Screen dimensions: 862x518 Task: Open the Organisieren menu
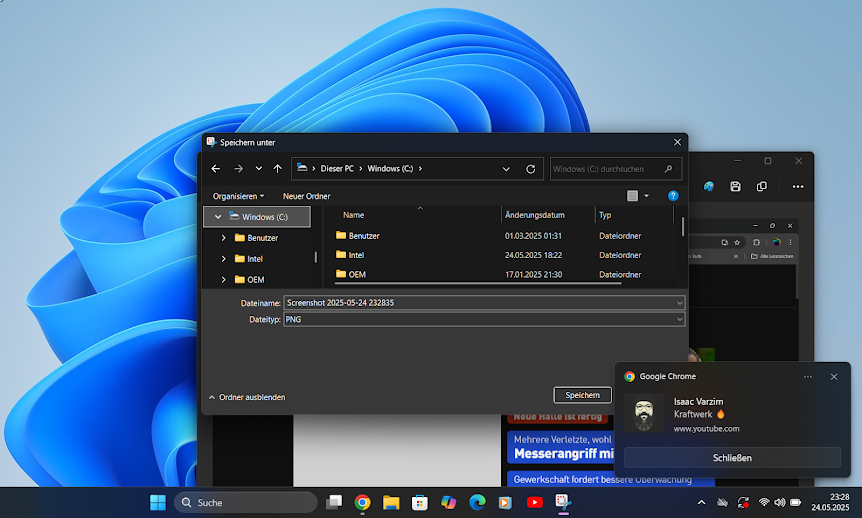pyautogui.click(x=239, y=196)
